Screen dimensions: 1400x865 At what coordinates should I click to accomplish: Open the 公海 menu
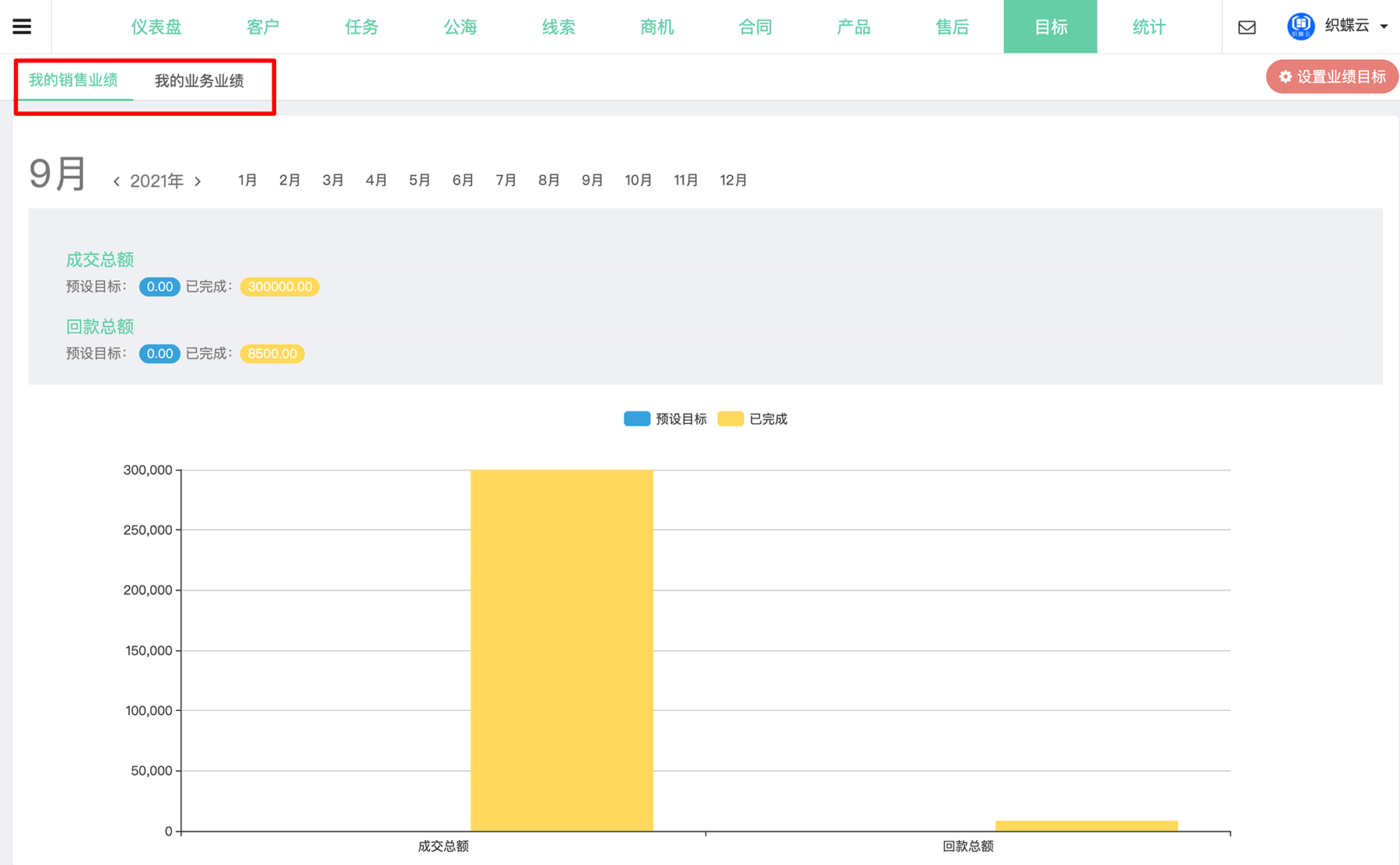coord(460,26)
